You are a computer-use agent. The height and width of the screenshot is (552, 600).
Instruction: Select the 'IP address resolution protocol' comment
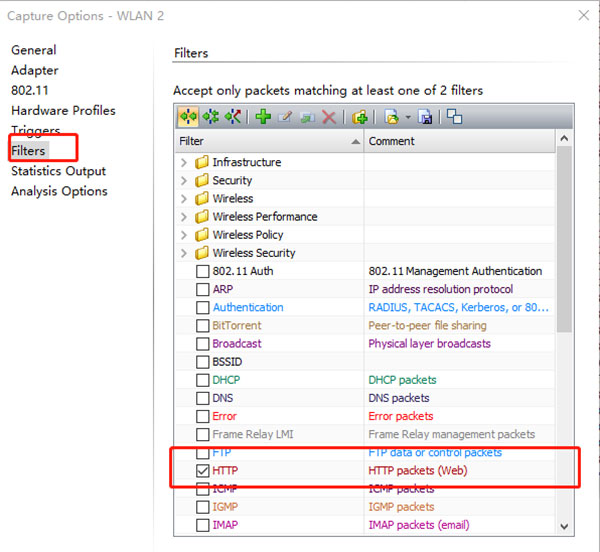point(440,289)
